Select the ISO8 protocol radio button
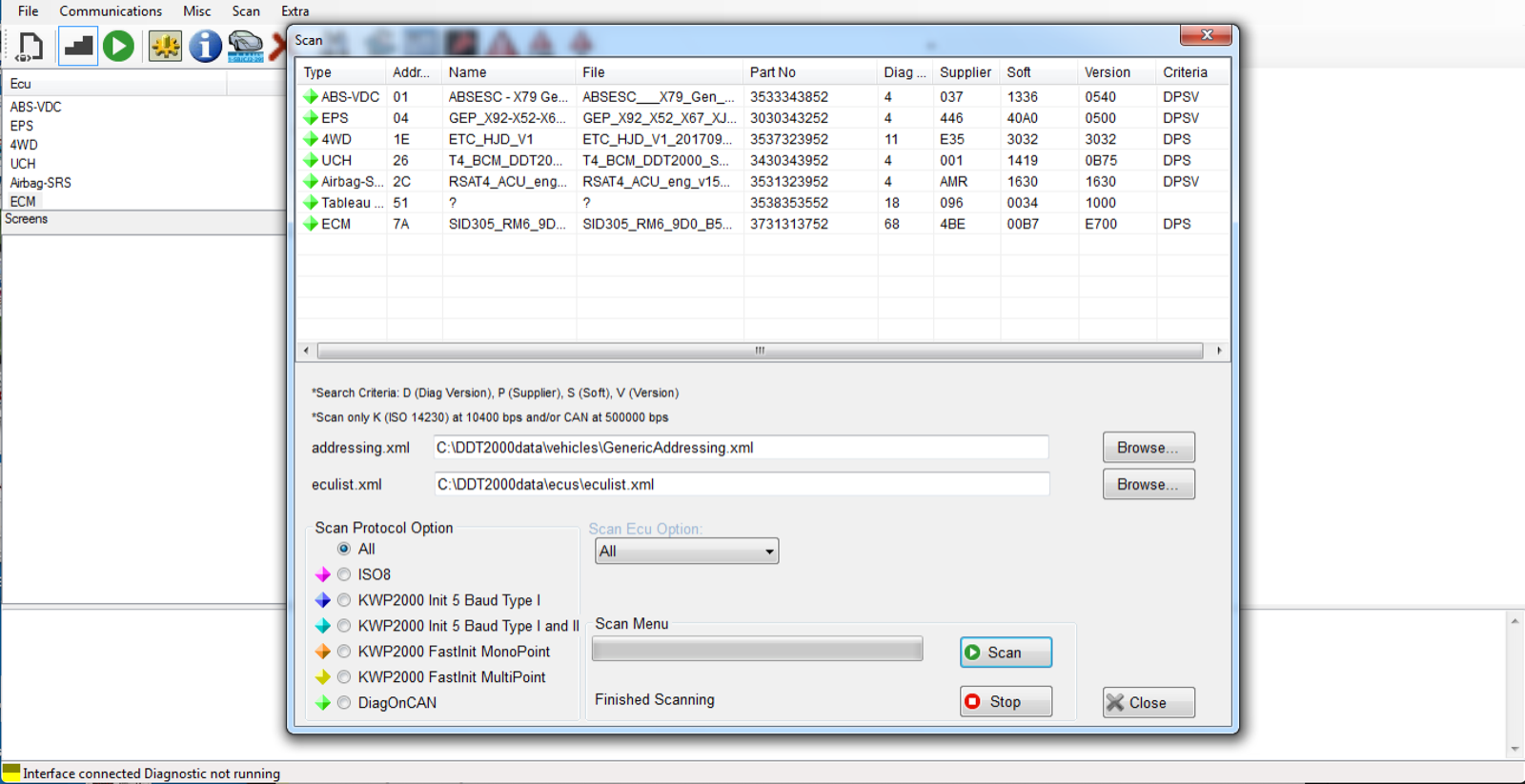 344,574
